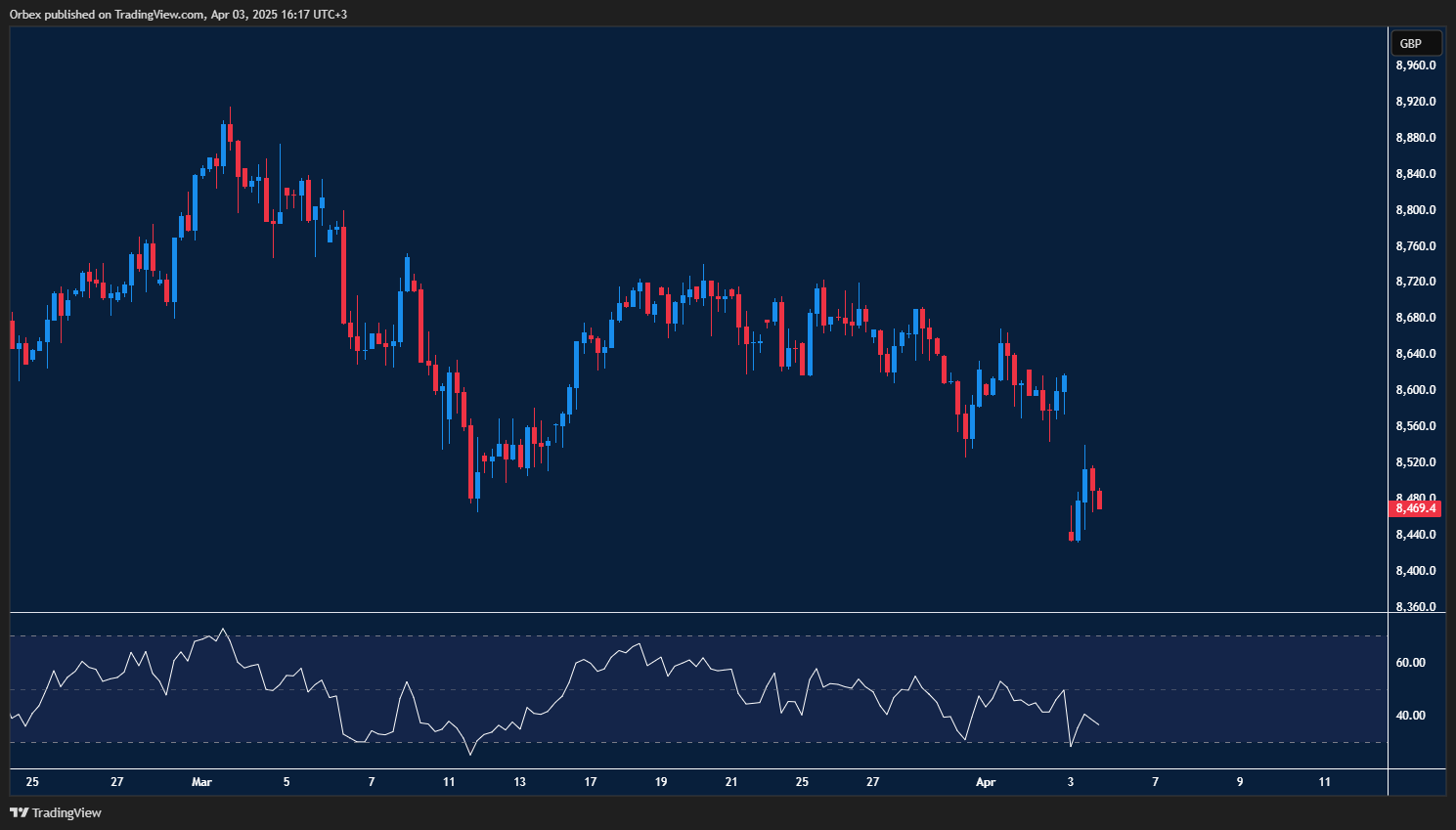1456x830 pixels.
Task: Open the price scale by clicking 8,960.0
Action: click(1414, 65)
